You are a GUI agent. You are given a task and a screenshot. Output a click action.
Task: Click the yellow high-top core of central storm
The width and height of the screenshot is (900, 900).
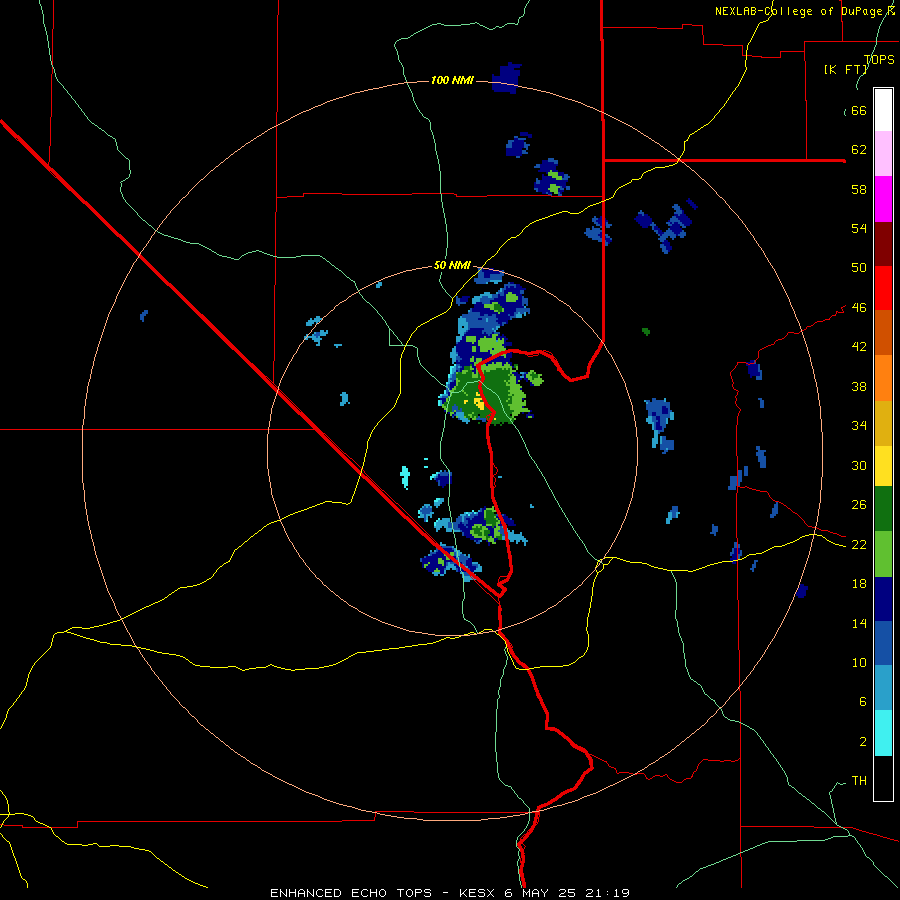479,402
